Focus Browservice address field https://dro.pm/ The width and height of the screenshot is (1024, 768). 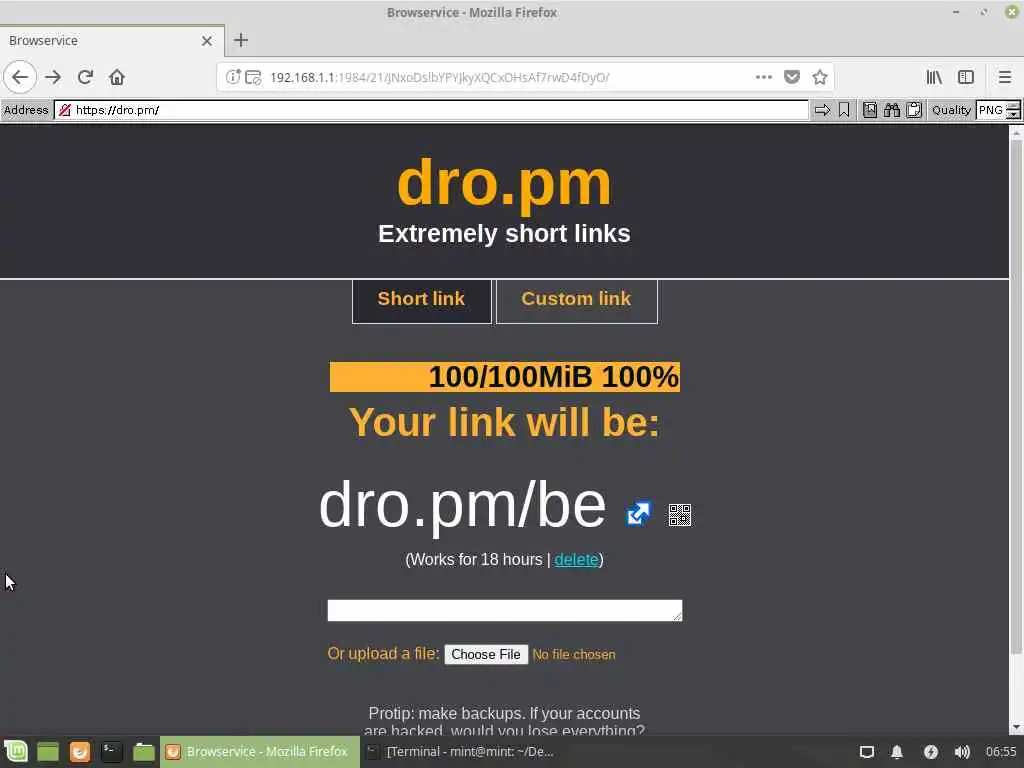click(431, 110)
